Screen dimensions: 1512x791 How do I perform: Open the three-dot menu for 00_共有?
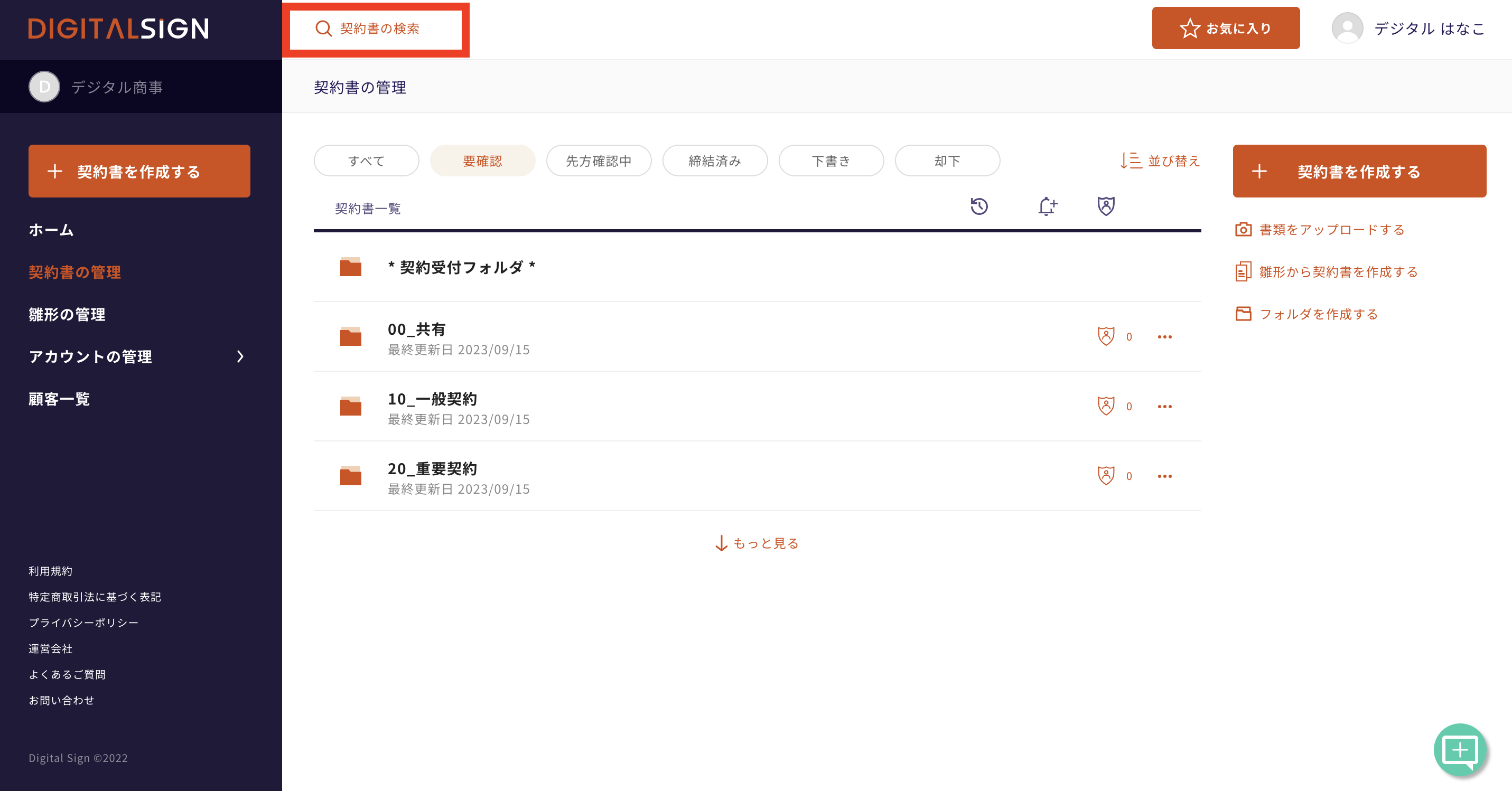click(1164, 337)
